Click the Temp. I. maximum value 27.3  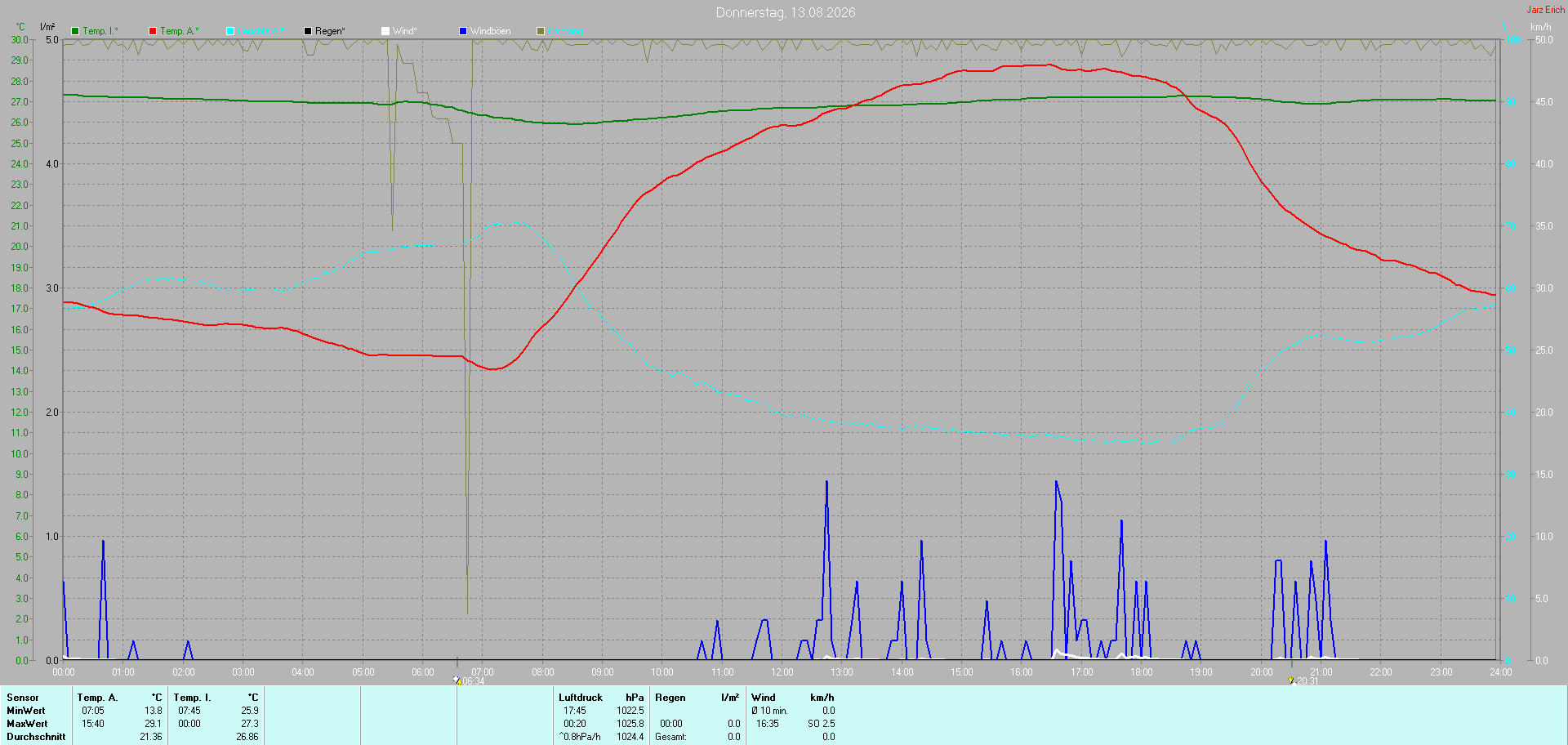(250, 724)
